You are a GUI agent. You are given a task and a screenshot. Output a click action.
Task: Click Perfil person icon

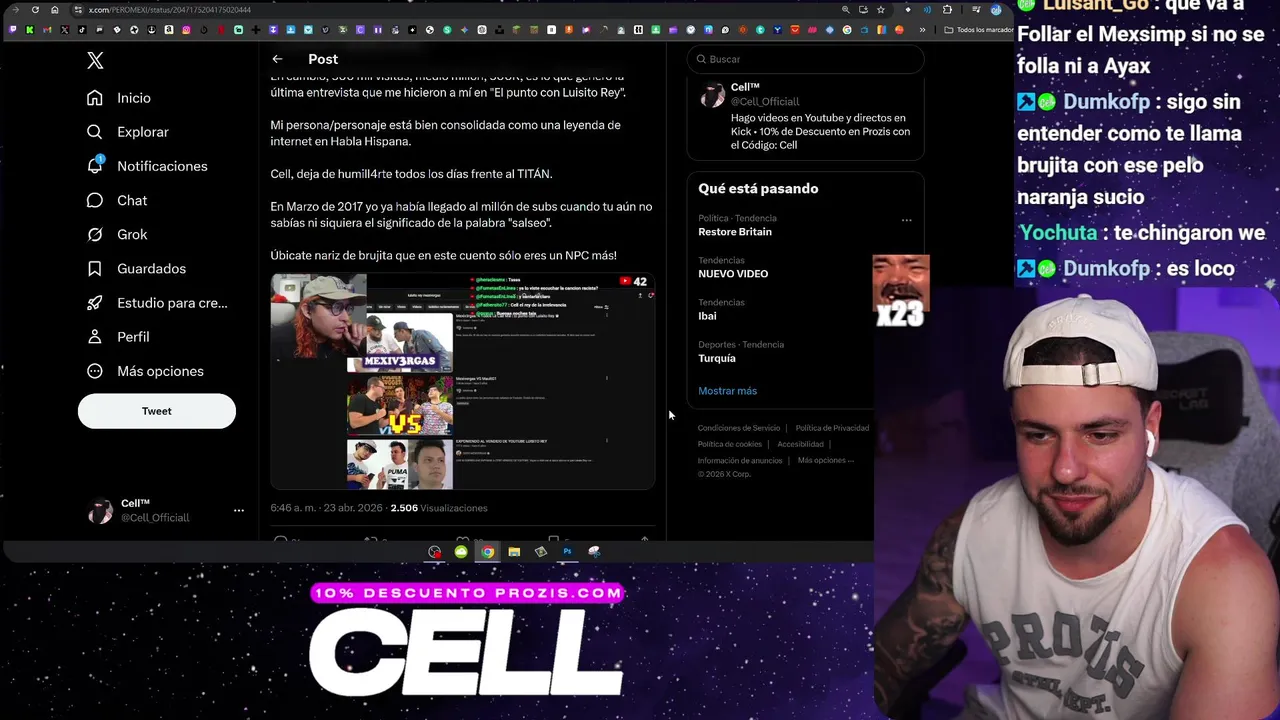coord(94,337)
